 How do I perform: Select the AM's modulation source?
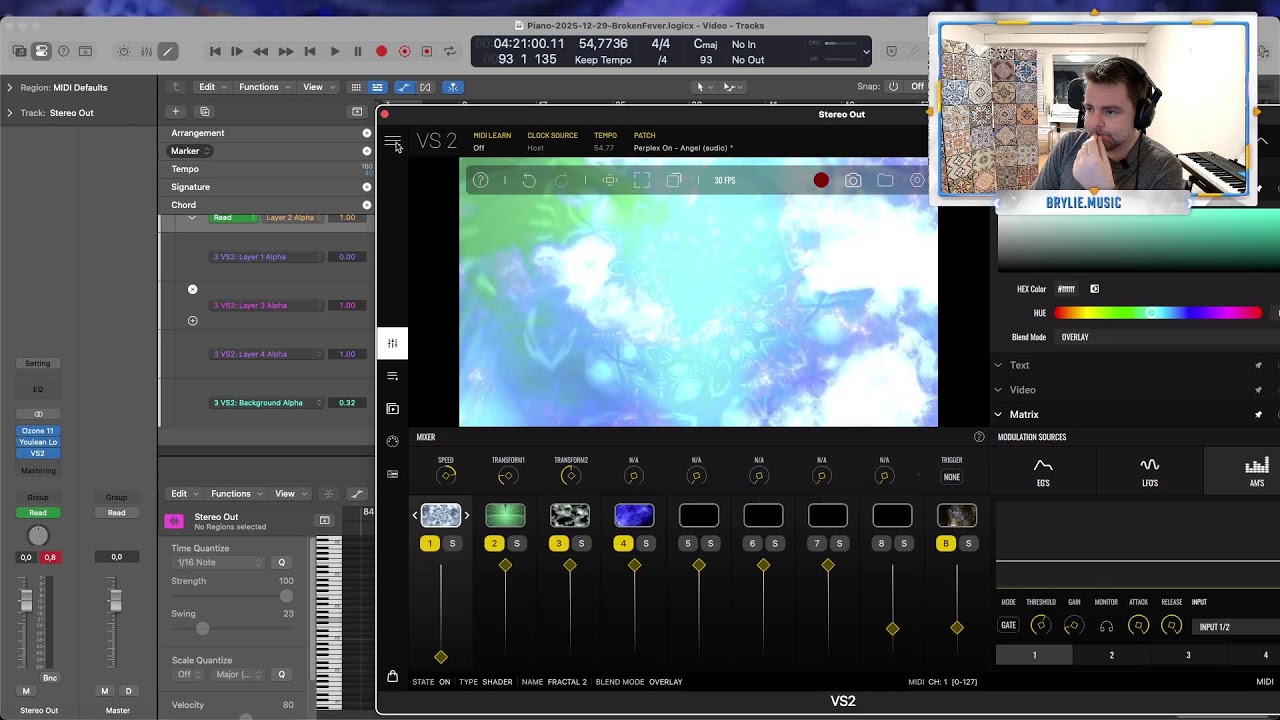(x=1256, y=472)
